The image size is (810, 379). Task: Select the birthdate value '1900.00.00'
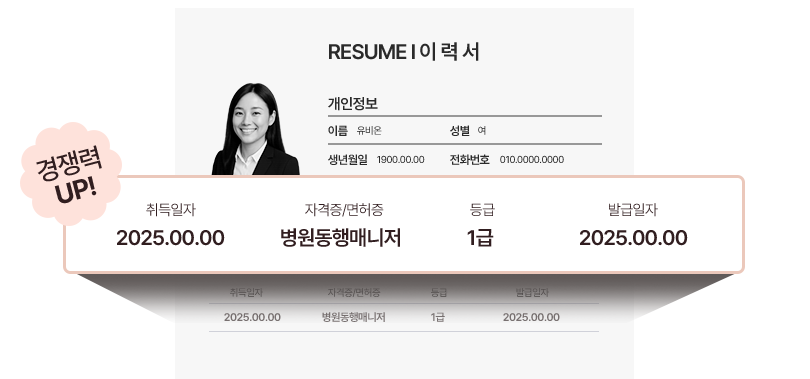pos(400,160)
